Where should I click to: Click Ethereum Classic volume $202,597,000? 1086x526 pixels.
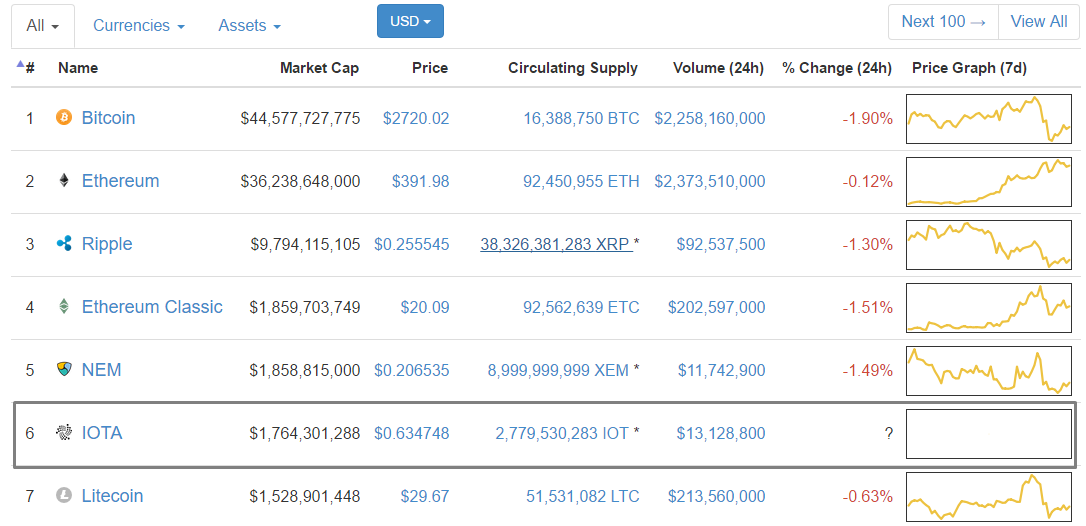[x=717, y=308]
